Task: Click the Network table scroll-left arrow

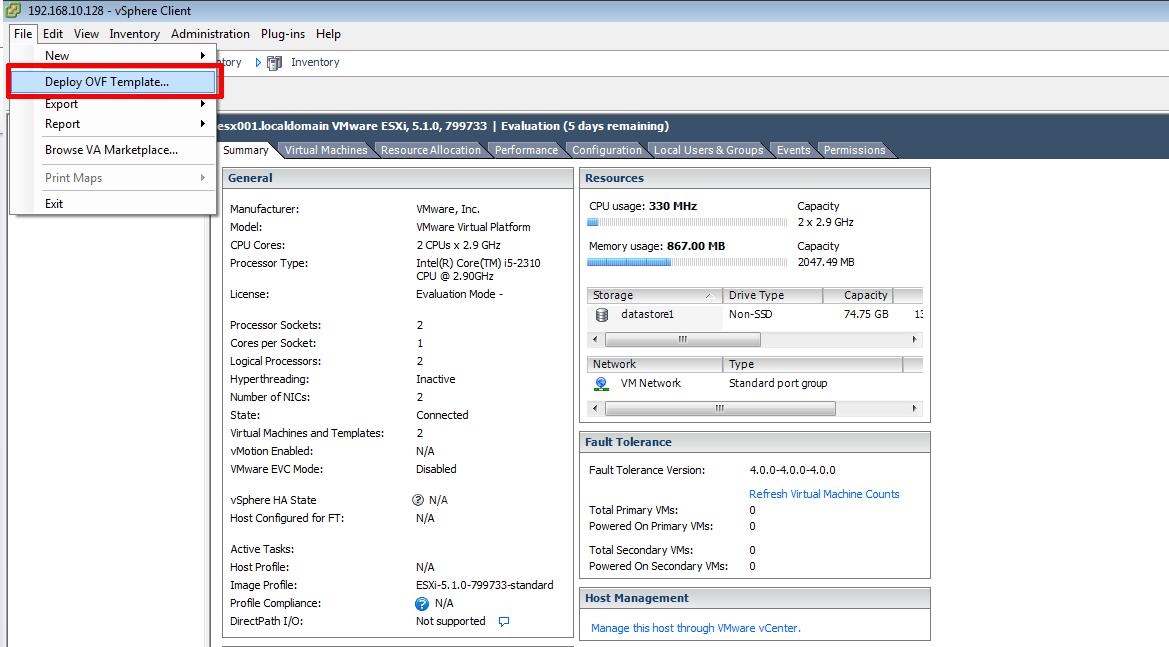Action: pos(595,409)
